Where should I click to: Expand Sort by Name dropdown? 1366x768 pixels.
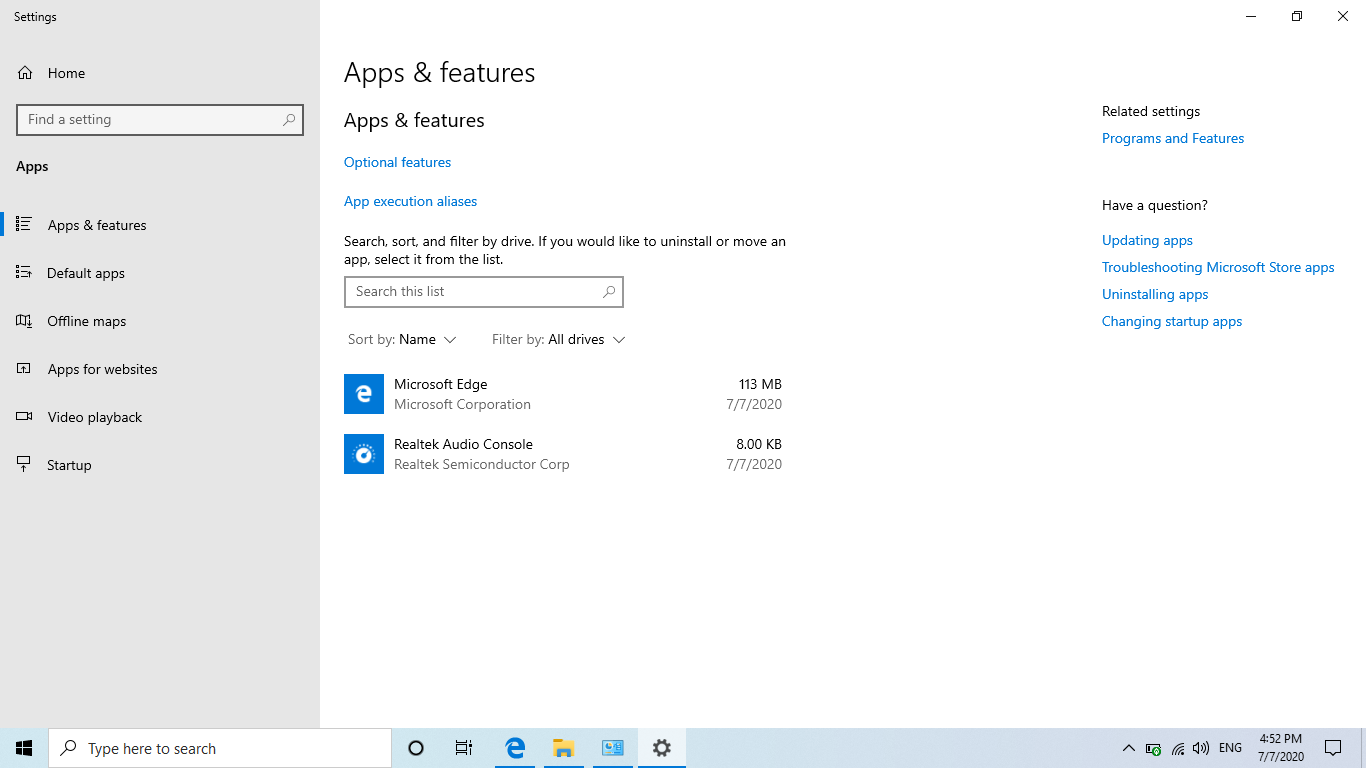pos(402,340)
